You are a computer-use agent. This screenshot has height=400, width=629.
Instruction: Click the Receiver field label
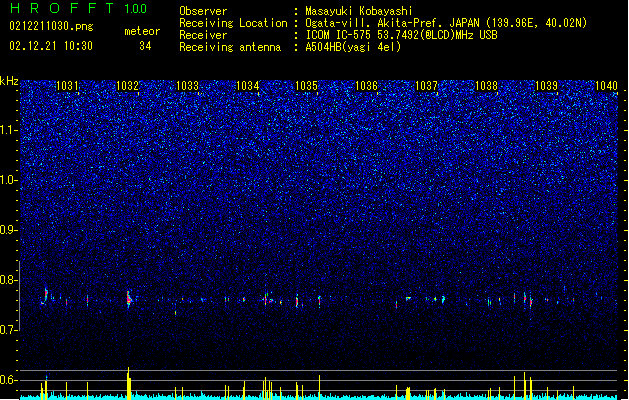pyautogui.click(x=203, y=35)
